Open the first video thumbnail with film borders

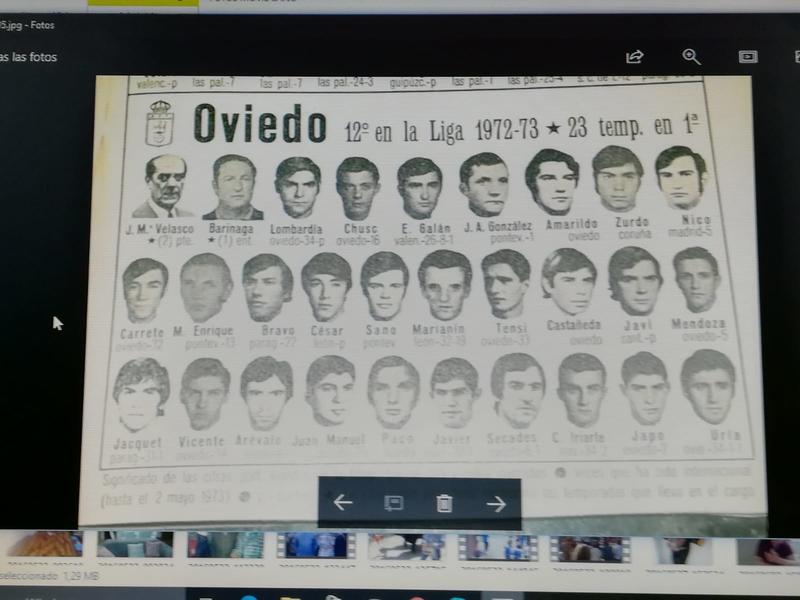[x=315, y=547]
